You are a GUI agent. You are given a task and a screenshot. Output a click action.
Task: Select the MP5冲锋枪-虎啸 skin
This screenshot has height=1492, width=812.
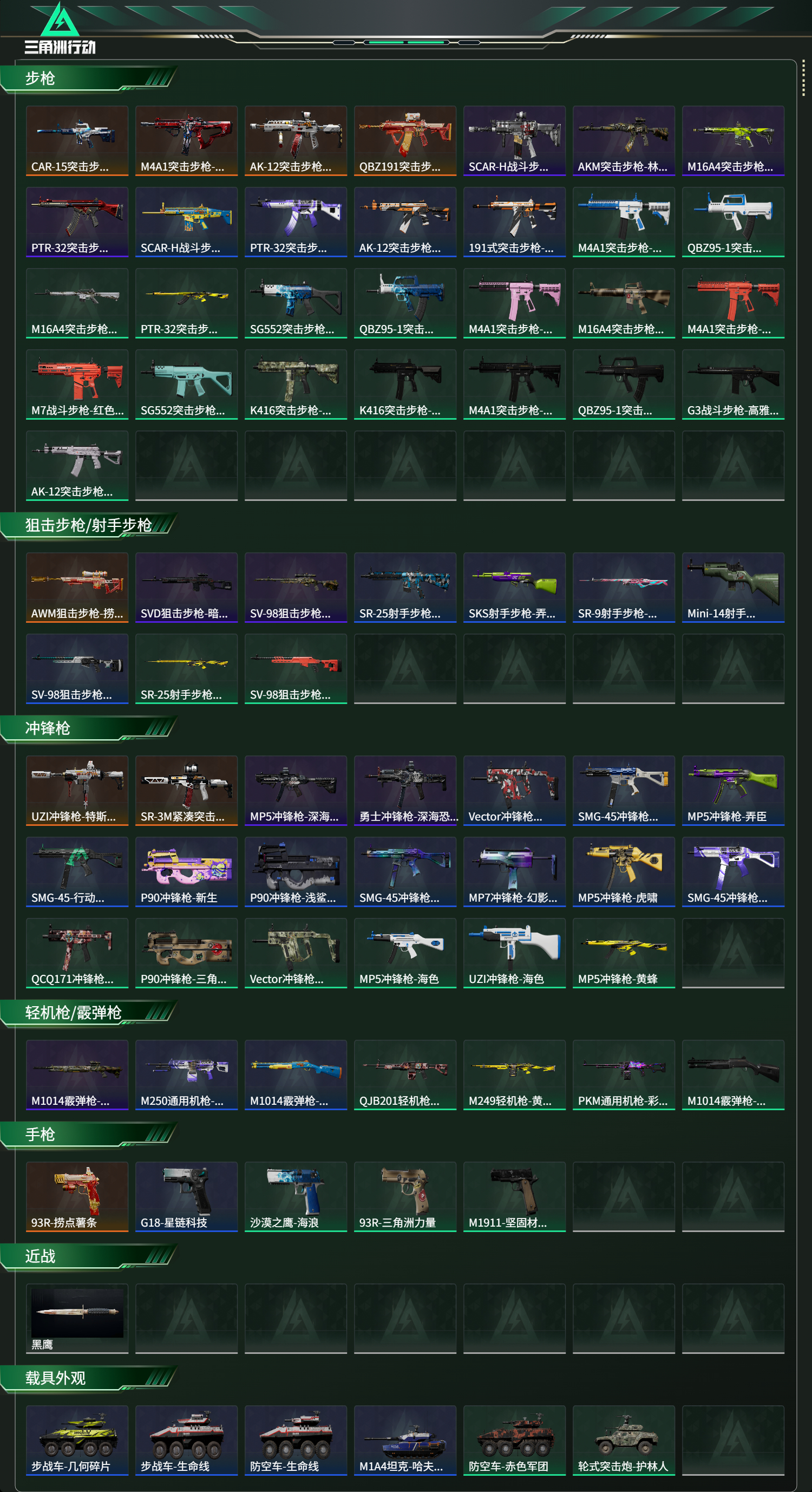[x=624, y=871]
